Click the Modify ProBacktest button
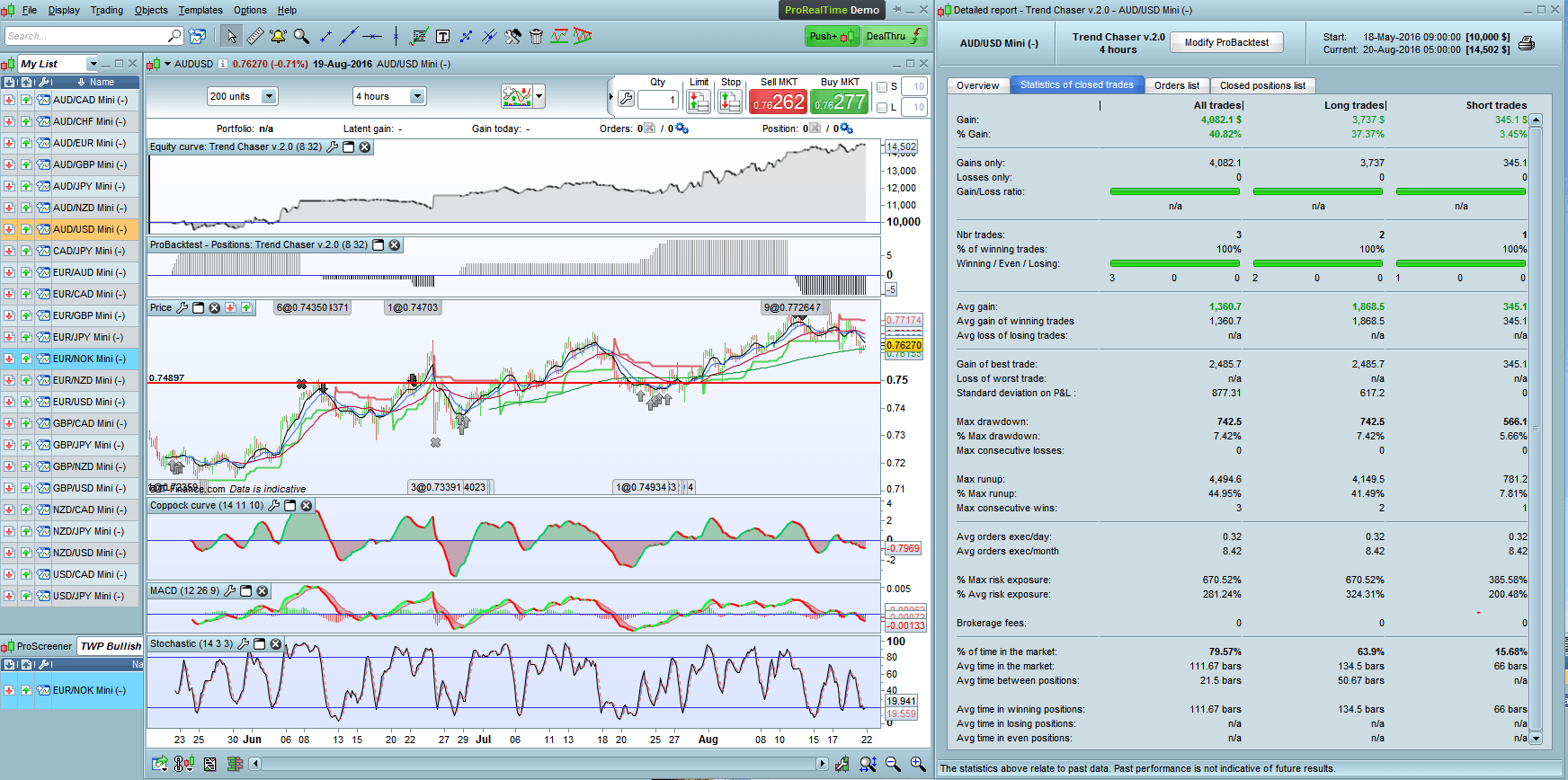Screen dimensions: 1568x780 (x=1226, y=42)
